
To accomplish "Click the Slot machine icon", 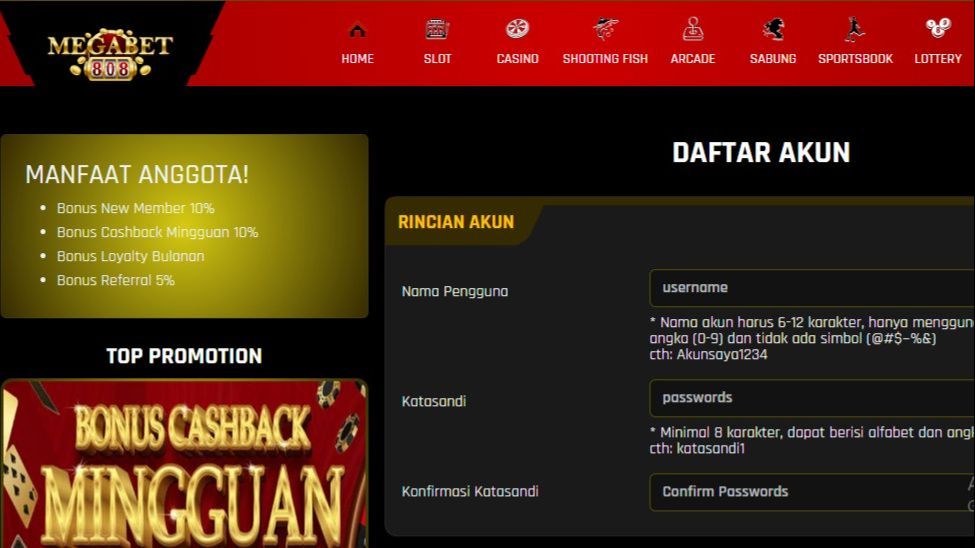I will coord(437,29).
